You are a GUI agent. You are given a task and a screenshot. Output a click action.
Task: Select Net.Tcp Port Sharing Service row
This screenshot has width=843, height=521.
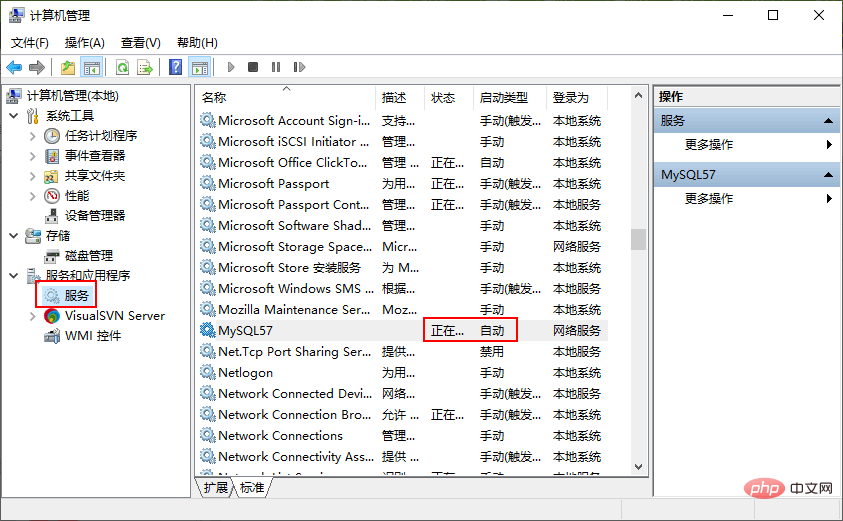[x=403, y=351]
